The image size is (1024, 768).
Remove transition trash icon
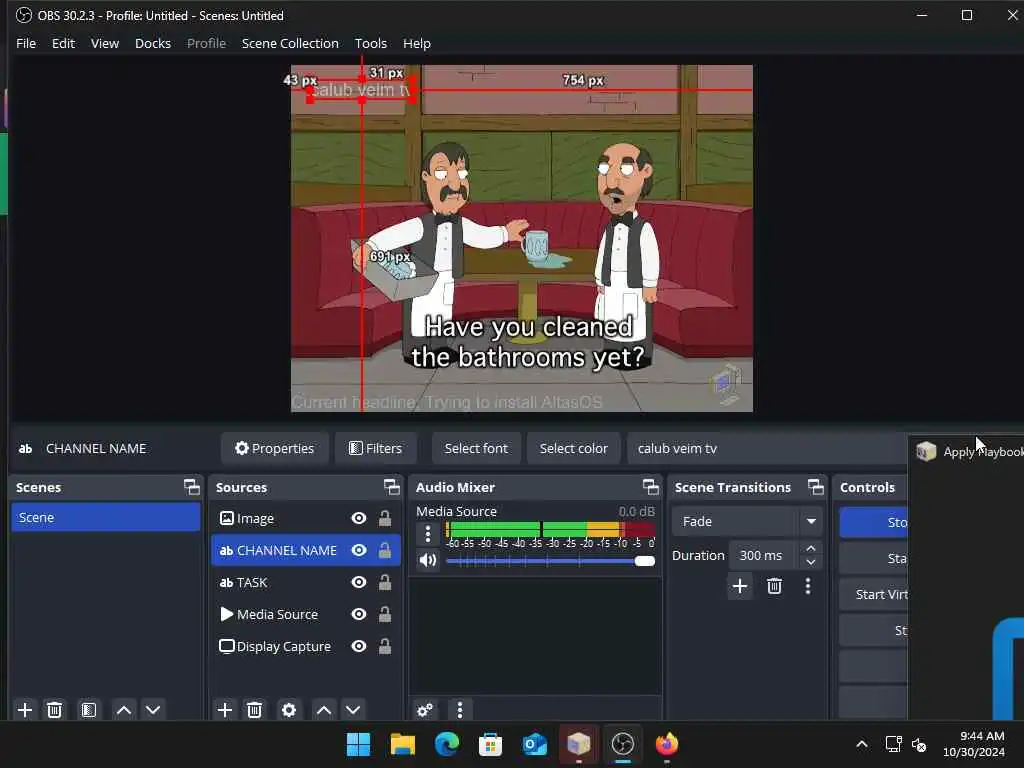pyautogui.click(x=775, y=586)
